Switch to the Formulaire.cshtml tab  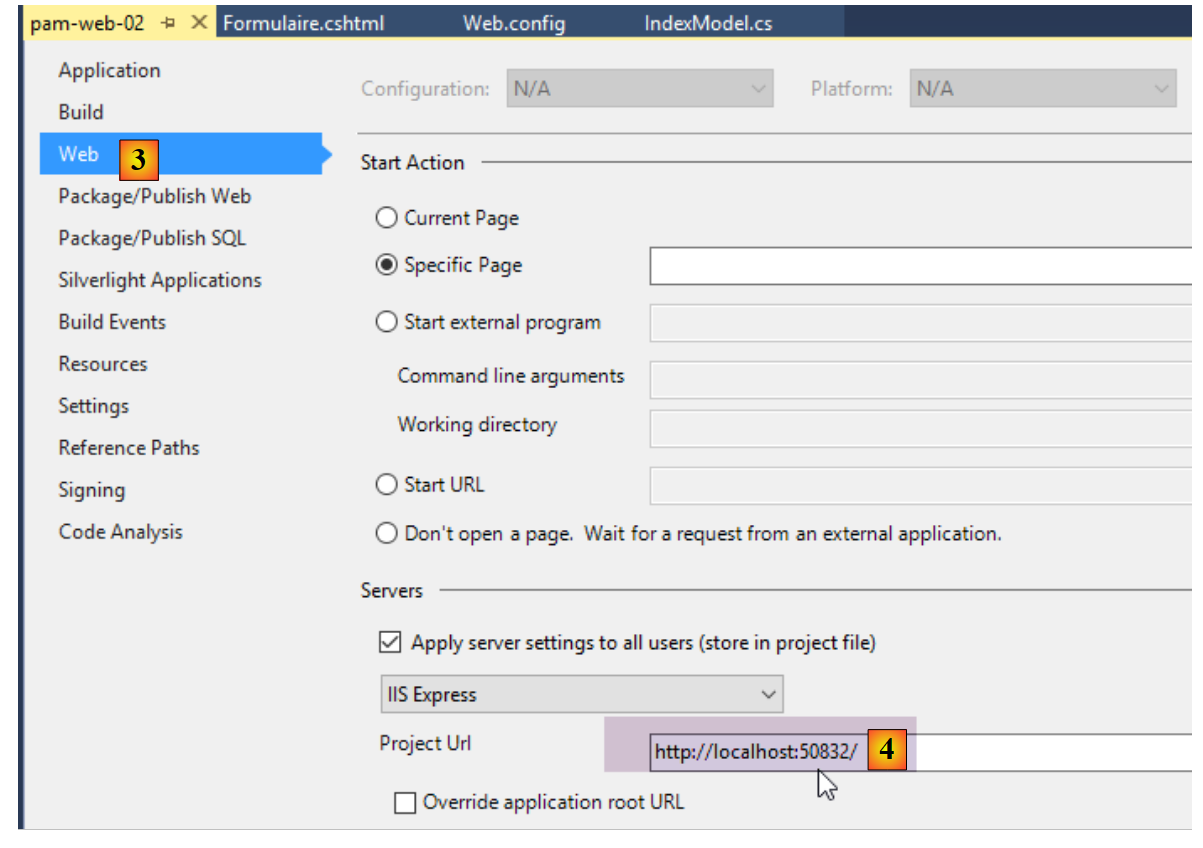click(303, 23)
